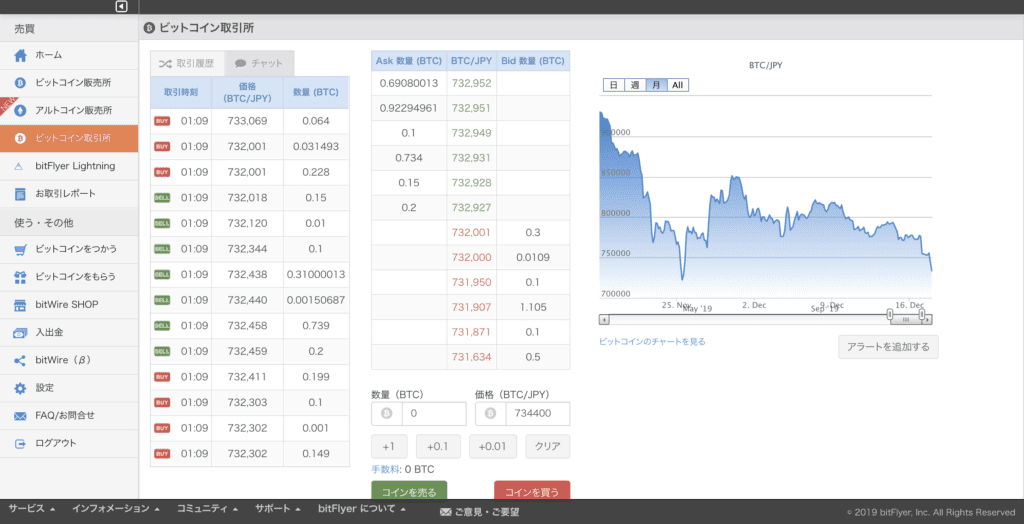
Task: Click the コインを売る button
Action: coord(409,490)
